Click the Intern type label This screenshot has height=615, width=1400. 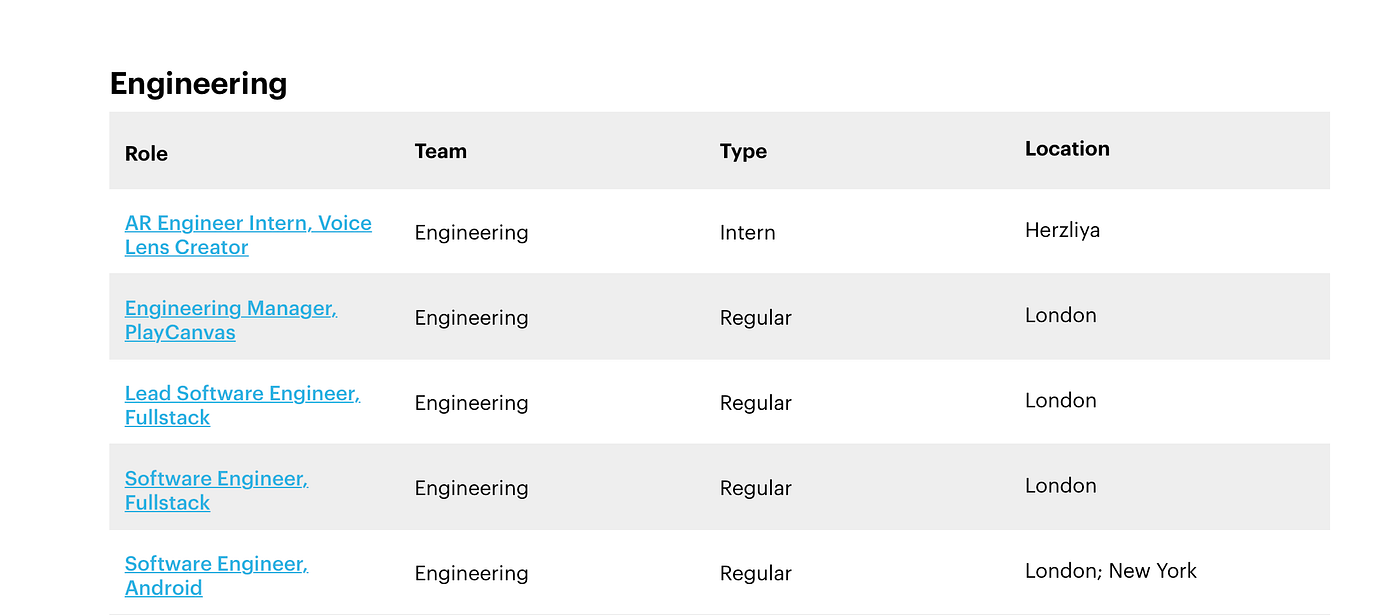[x=747, y=232]
